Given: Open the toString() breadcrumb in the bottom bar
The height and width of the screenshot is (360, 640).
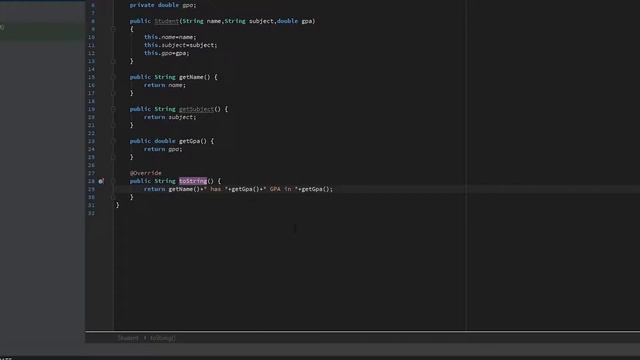Looking at the screenshot, I should (x=162, y=338).
